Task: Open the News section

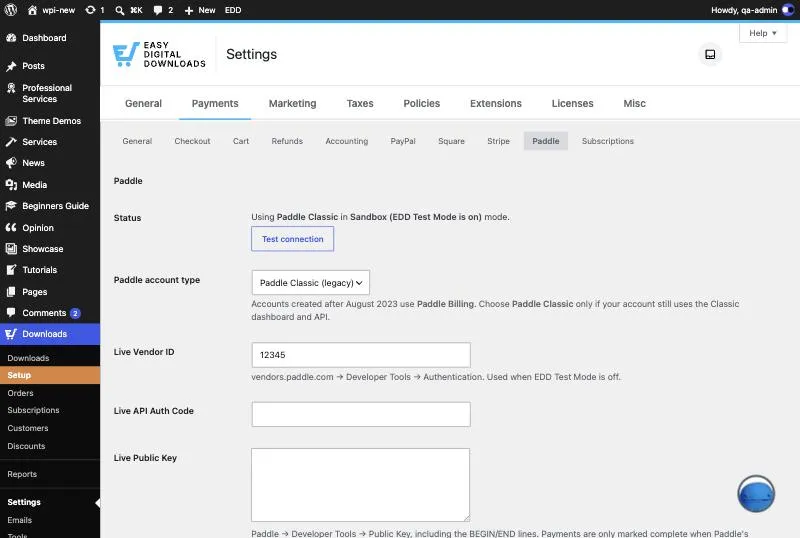Action: point(33,163)
